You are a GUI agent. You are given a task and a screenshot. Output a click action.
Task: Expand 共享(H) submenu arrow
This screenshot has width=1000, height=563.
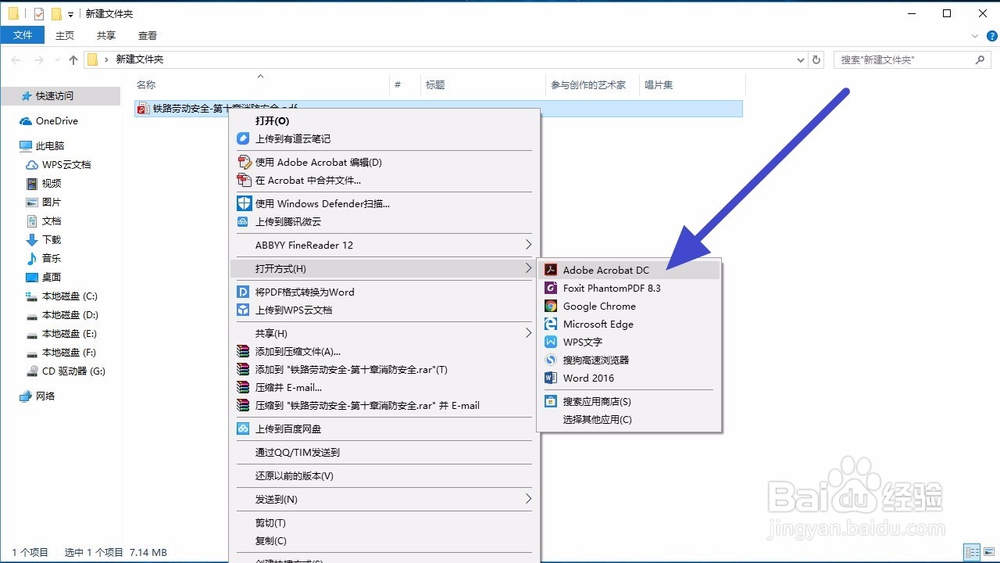(x=528, y=333)
